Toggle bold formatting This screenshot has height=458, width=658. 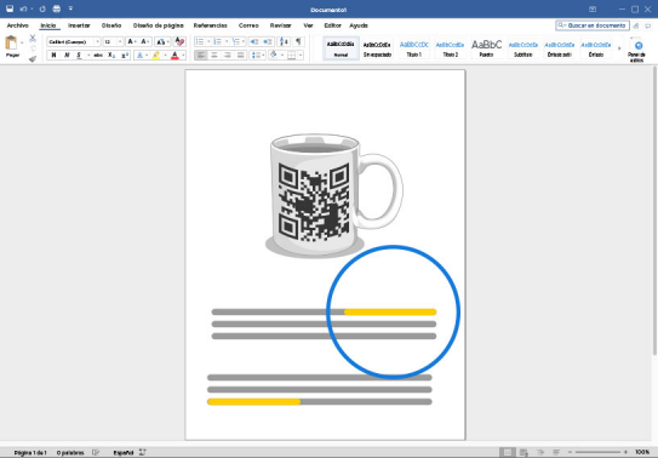pyautogui.click(x=54, y=56)
